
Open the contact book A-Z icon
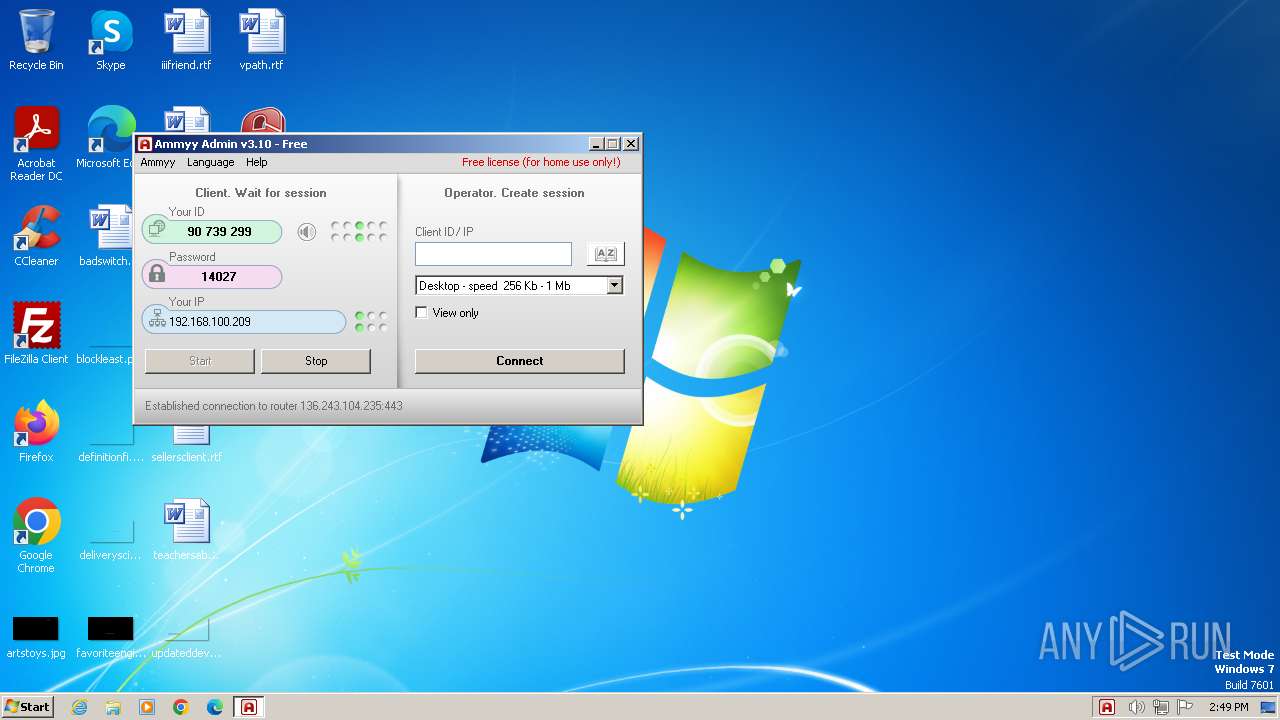(x=605, y=254)
